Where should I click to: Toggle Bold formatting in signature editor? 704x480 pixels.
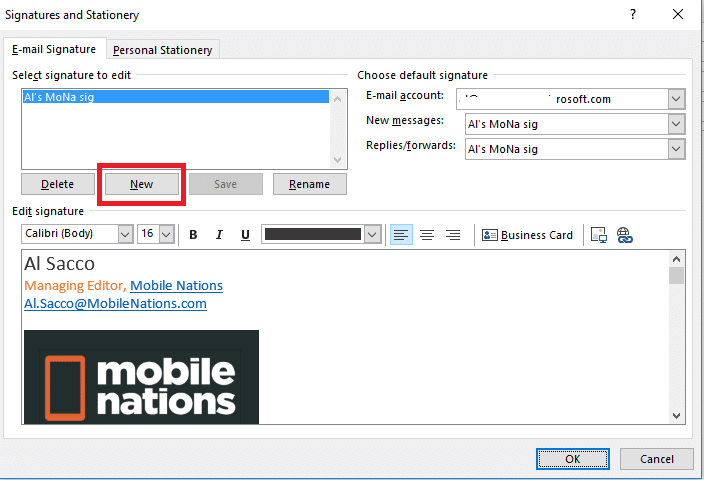(193, 235)
